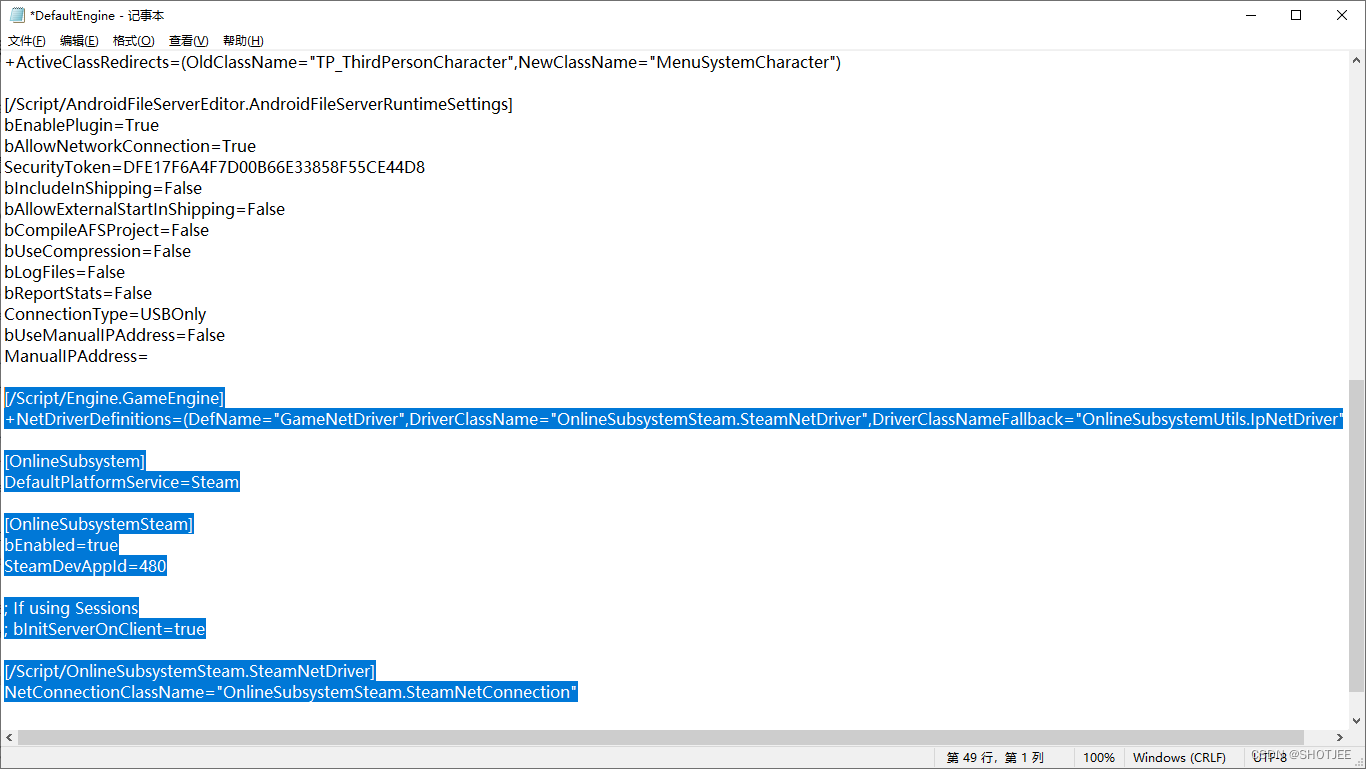Viewport: 1366px width, 769px height.
Task: Click the bUseManualIPAddress=False line
Action: coord(115,335)
